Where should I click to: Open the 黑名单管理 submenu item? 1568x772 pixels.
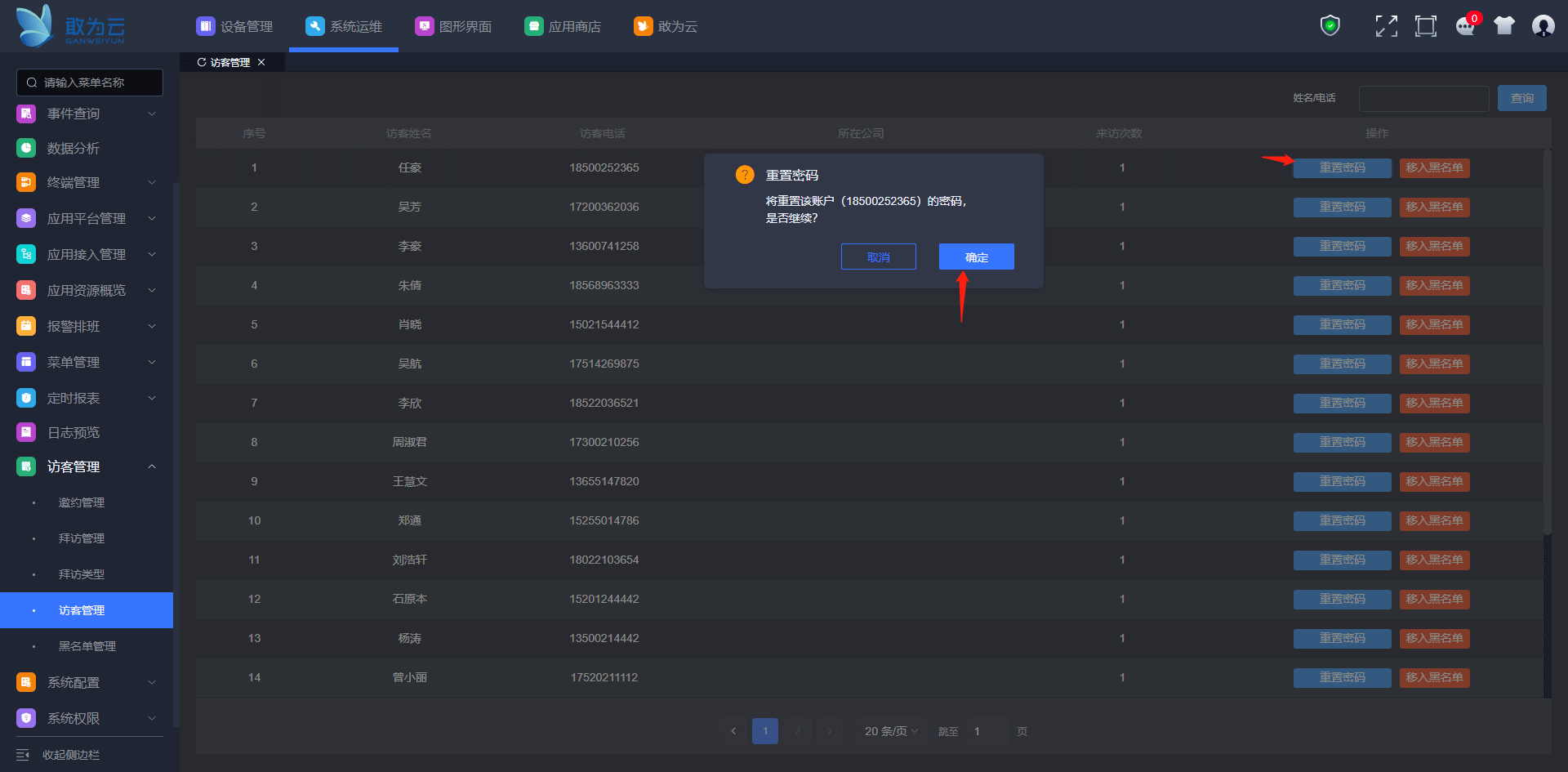tap(87, 646)
